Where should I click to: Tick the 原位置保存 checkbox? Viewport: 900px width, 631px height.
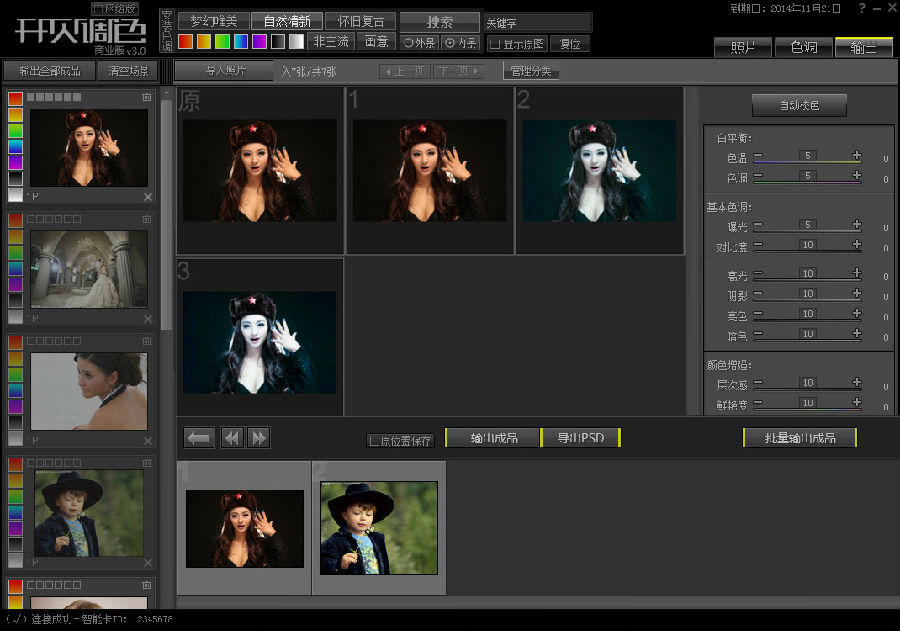[x=374, y=440]
